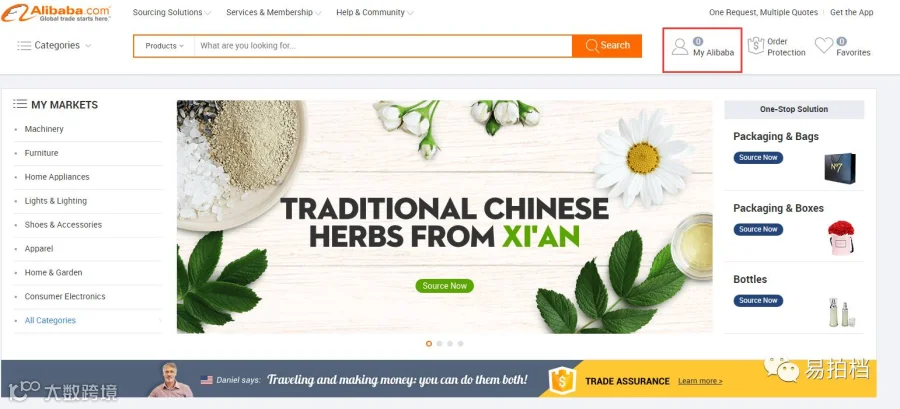The height and width of the screenshot is (409, 900).
Task: Click the Bottles product image
Action: pyautogui.click(x=841, y=312)
